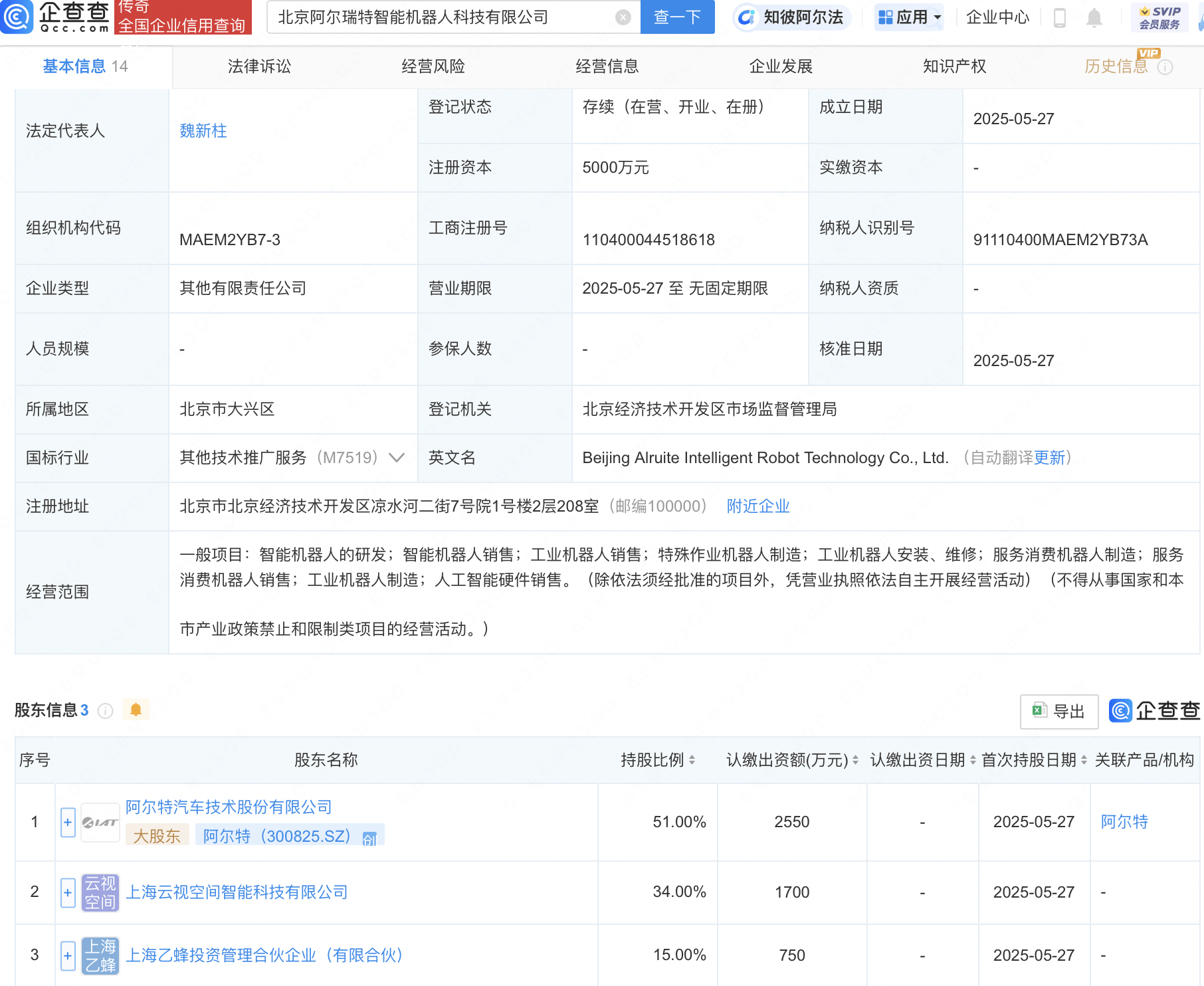The width and height of the screenshot is (1204, 986).
Task: Click the shareholder alert bell icon
Action: 136,710
